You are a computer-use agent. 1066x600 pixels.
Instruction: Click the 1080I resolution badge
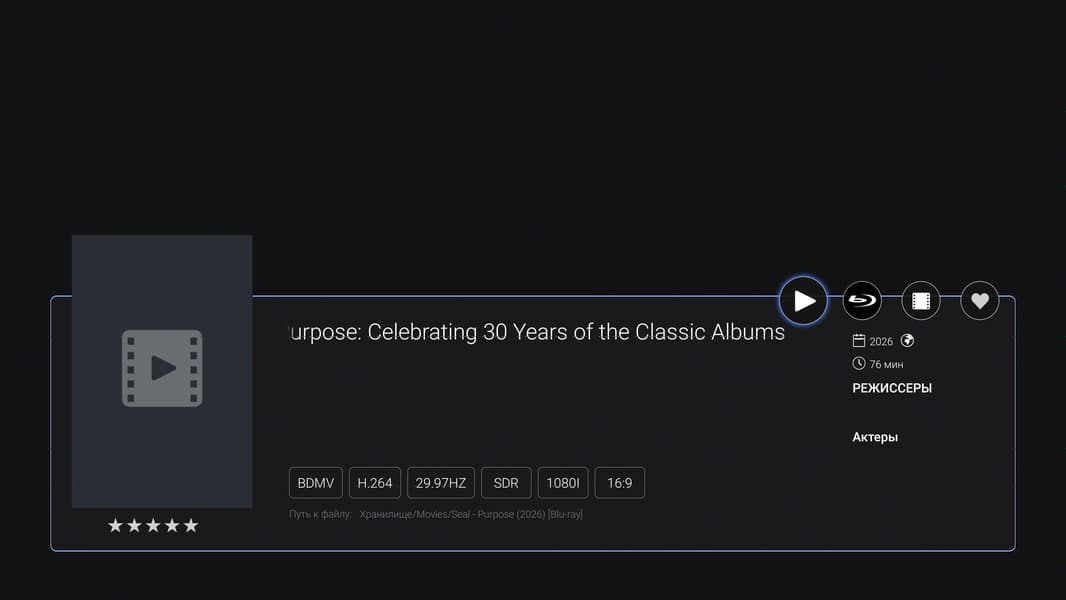click(x=563, y=483)
